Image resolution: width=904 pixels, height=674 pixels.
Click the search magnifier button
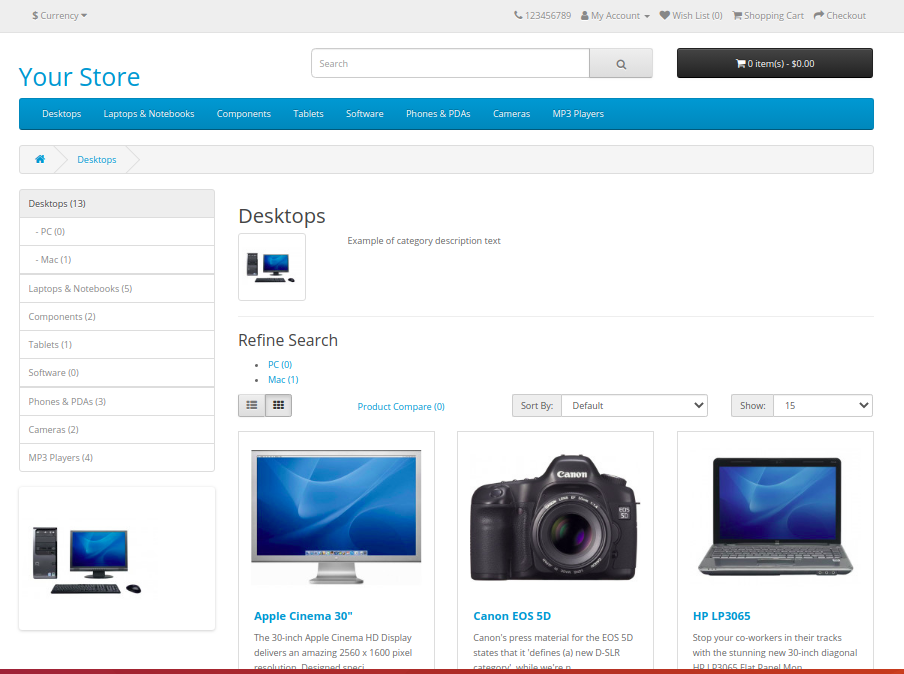tap(621, 63)
